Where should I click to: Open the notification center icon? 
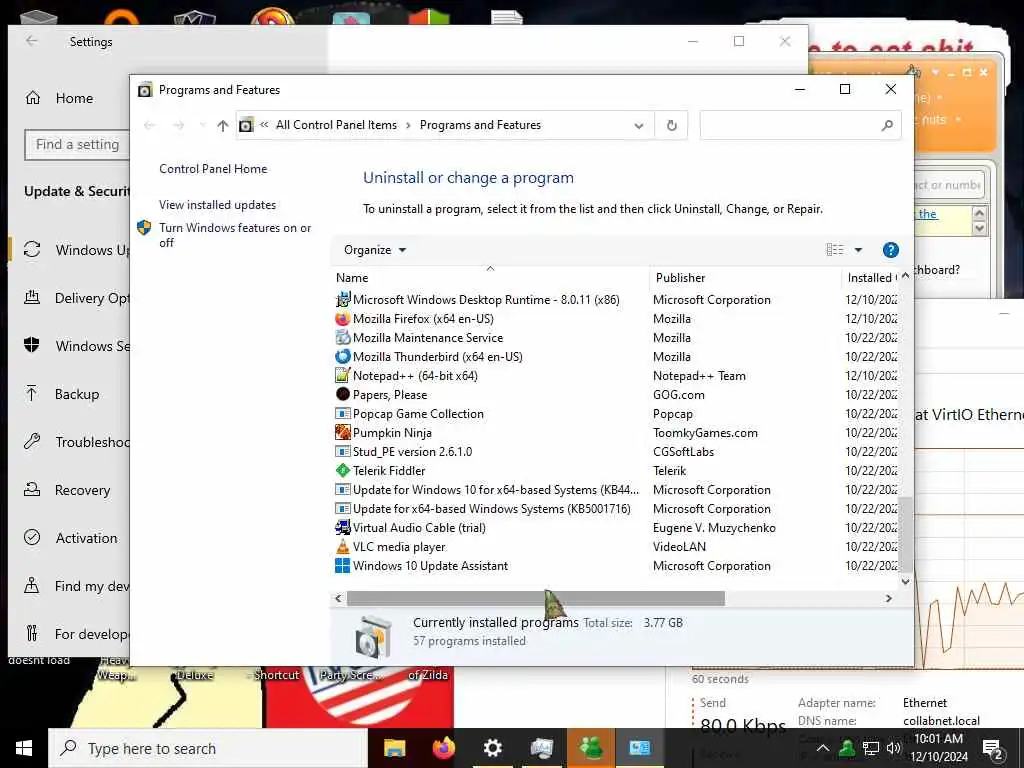tap(993, 748)
